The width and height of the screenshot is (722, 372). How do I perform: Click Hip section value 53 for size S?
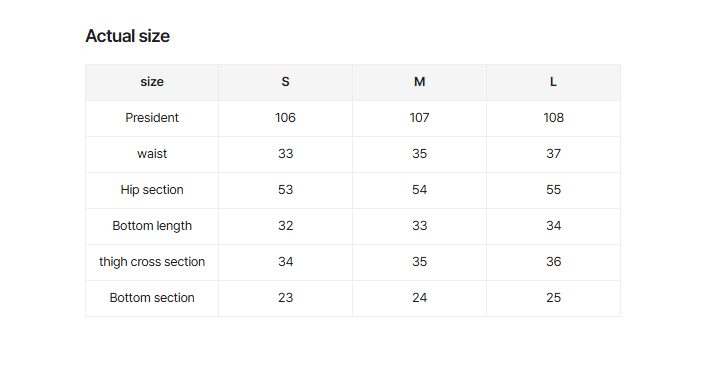click(x=285, y=190)
